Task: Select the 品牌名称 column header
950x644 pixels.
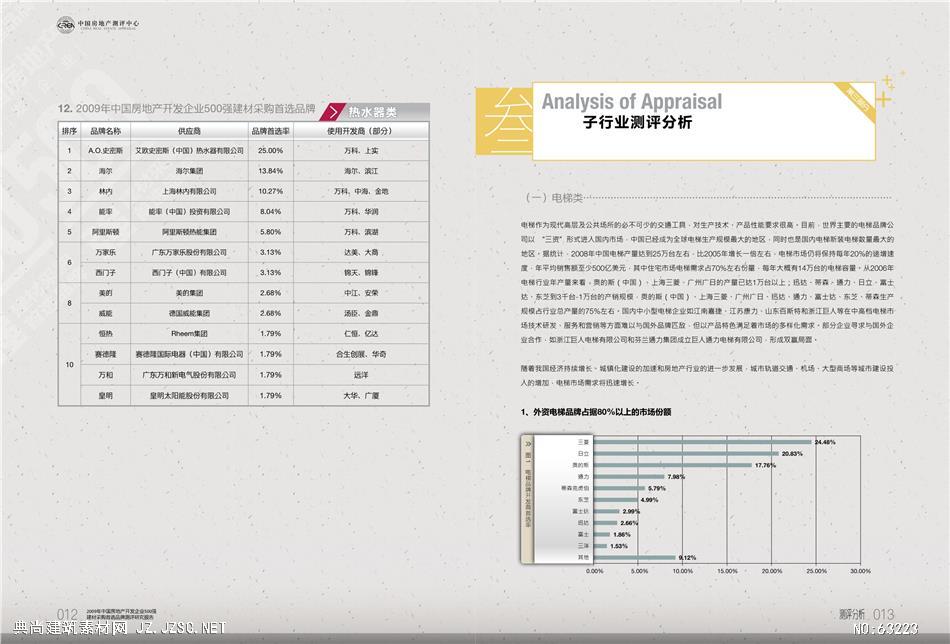Action: 105,131
